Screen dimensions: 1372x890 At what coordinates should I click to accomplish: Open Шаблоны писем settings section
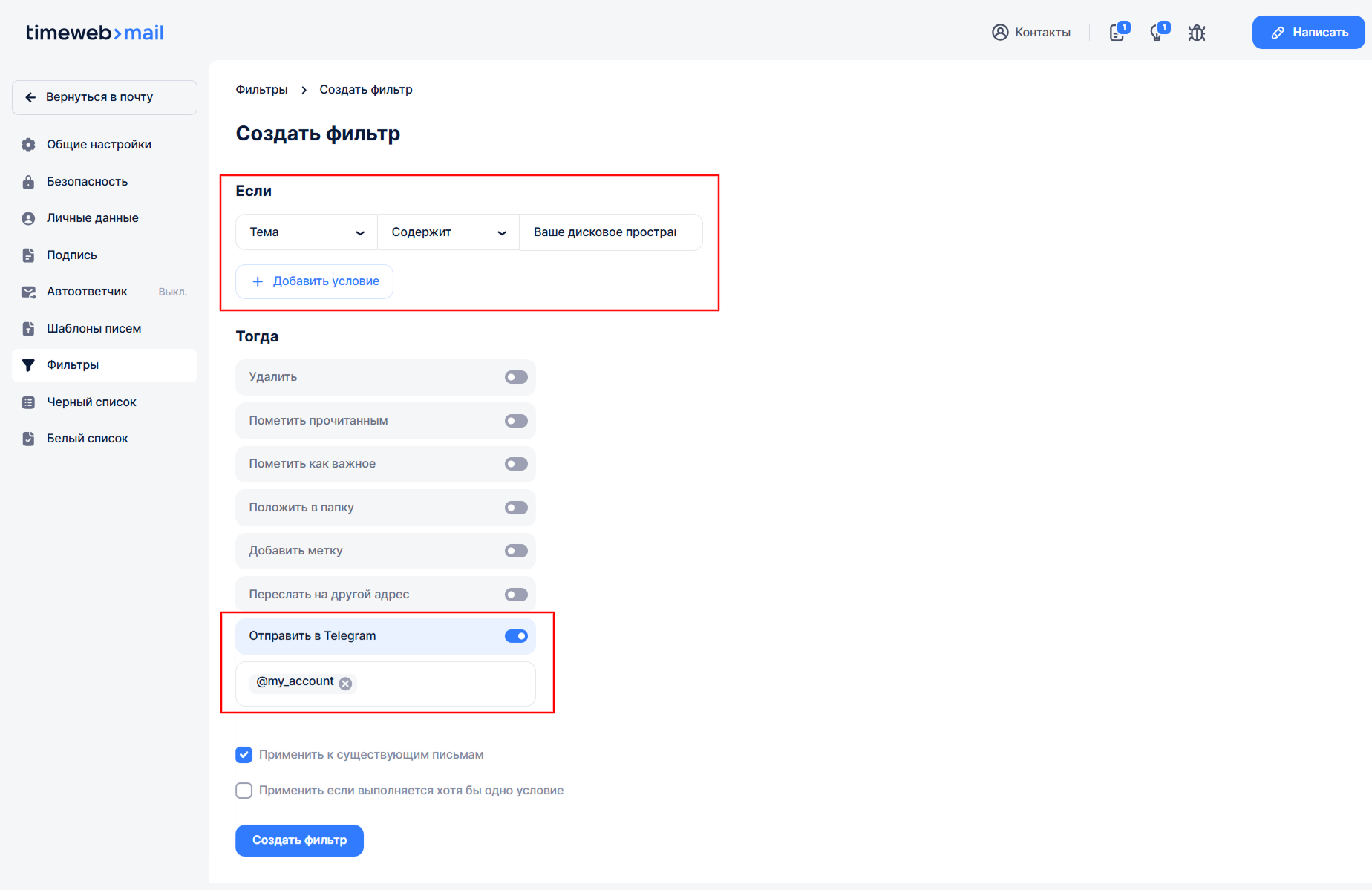coord(94,328)
